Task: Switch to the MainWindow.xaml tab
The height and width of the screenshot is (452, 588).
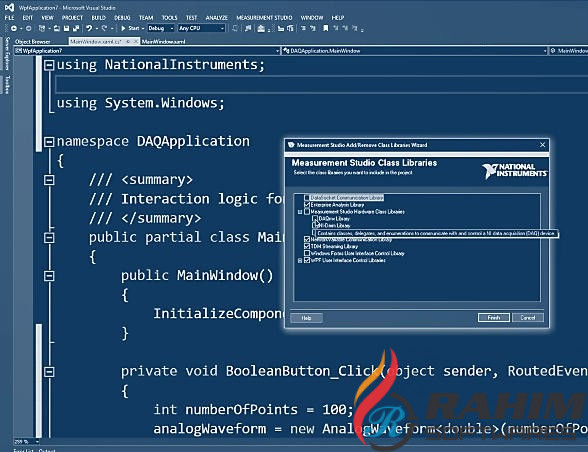Action: click(x=164, y=42)
